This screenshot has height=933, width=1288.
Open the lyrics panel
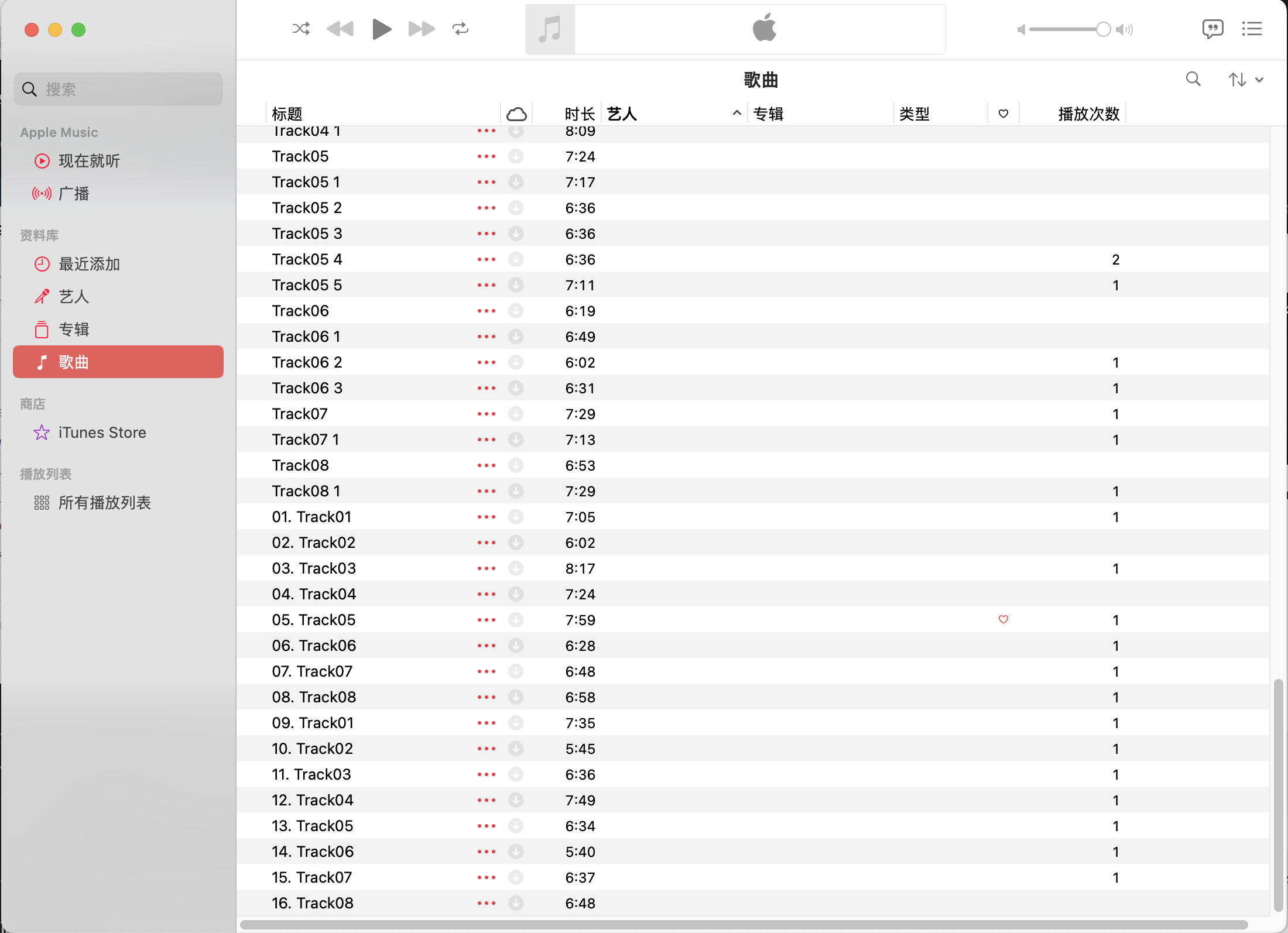click(x=1212, y=29)
